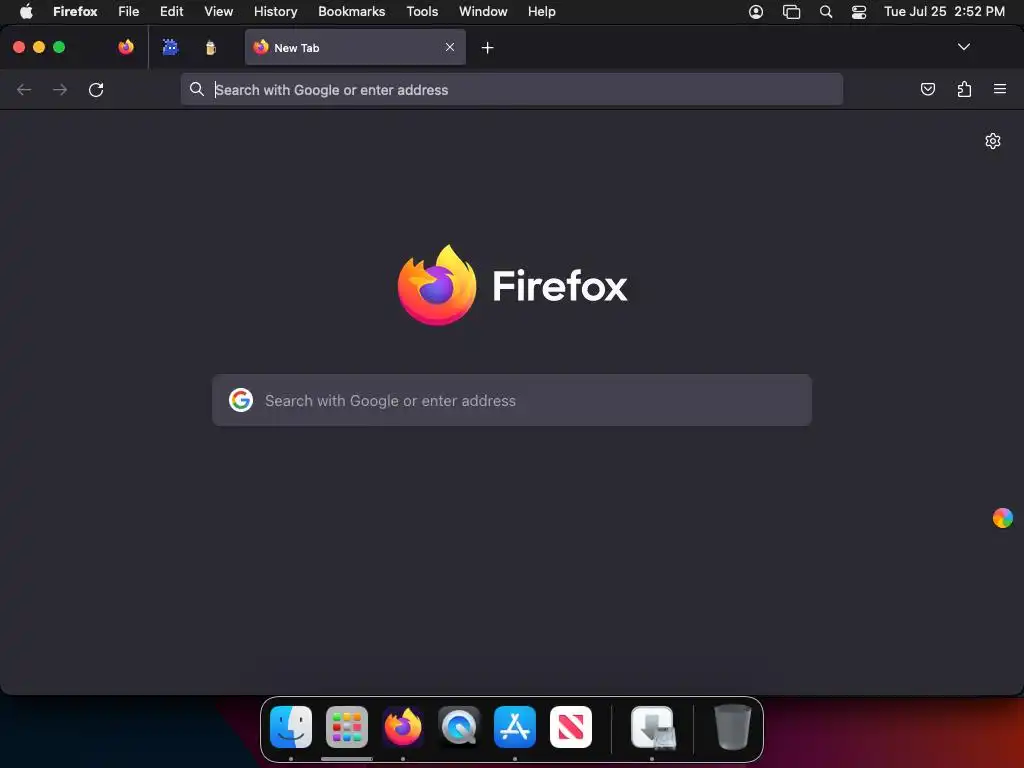1024x768 pixels.
Task: Focus the address bar search field
Action: 511,89
